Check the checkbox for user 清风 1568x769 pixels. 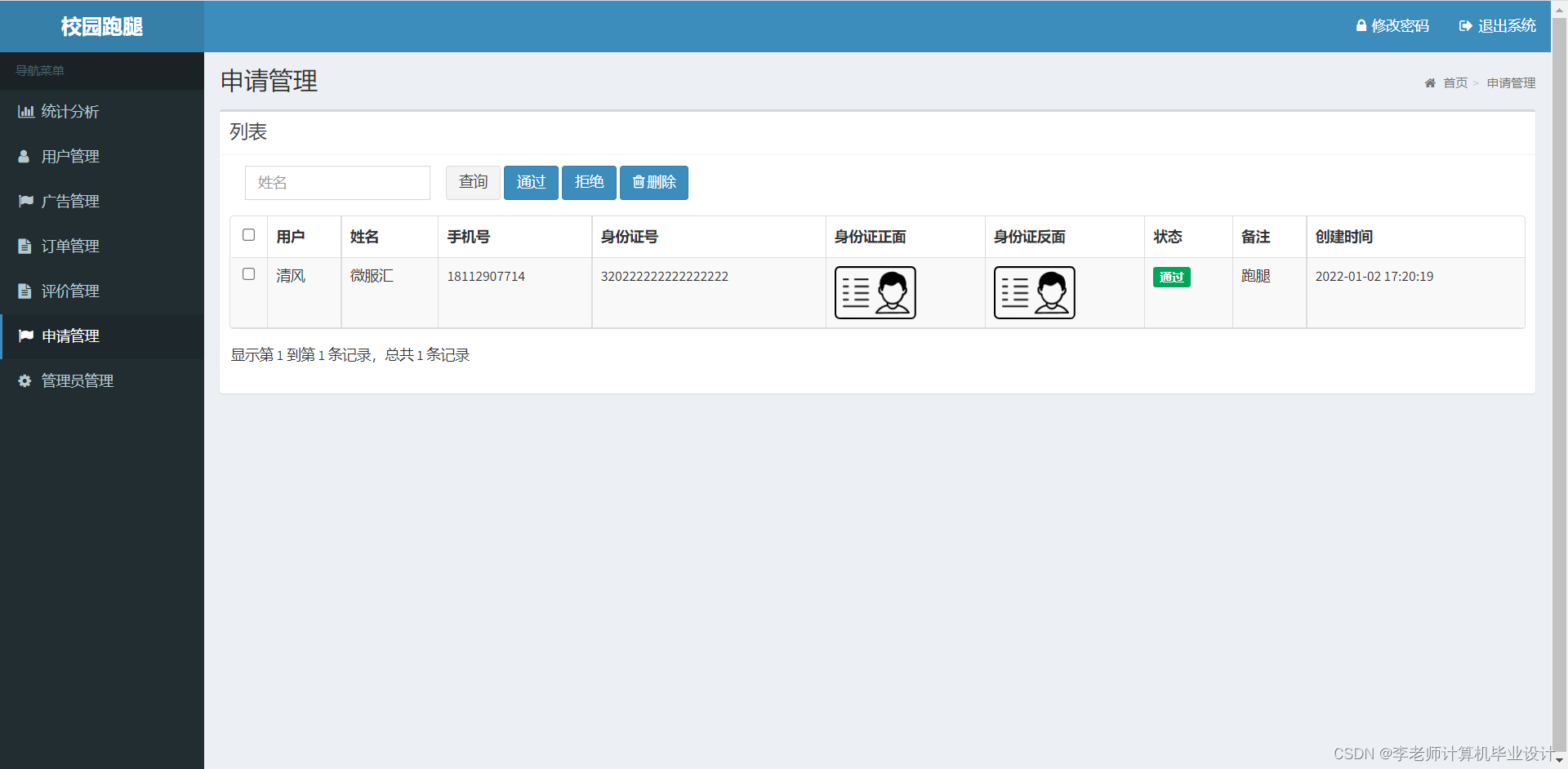click(x=248, y=274)
